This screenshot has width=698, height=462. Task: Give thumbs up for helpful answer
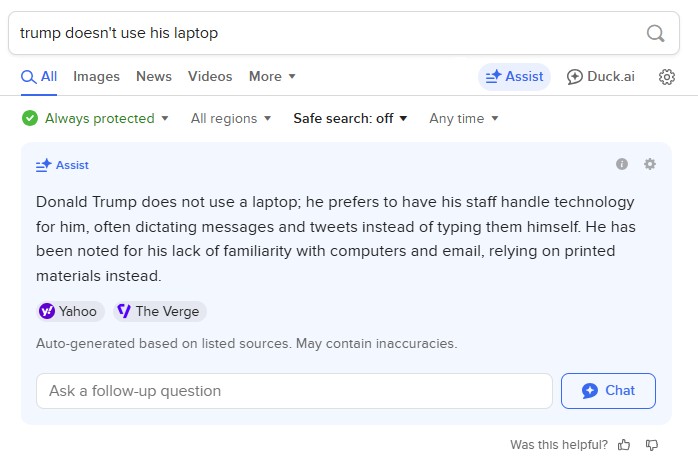point(624,445)
